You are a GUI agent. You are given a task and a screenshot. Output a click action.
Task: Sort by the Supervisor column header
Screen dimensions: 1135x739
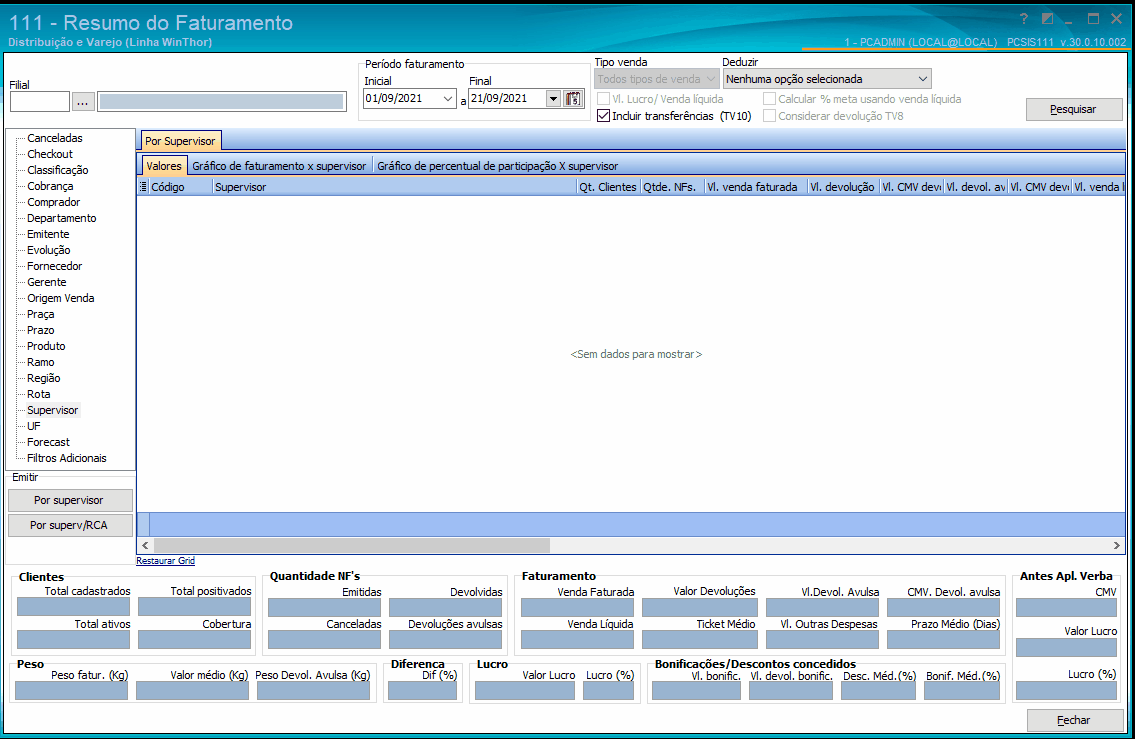click(x=394, y=187)
